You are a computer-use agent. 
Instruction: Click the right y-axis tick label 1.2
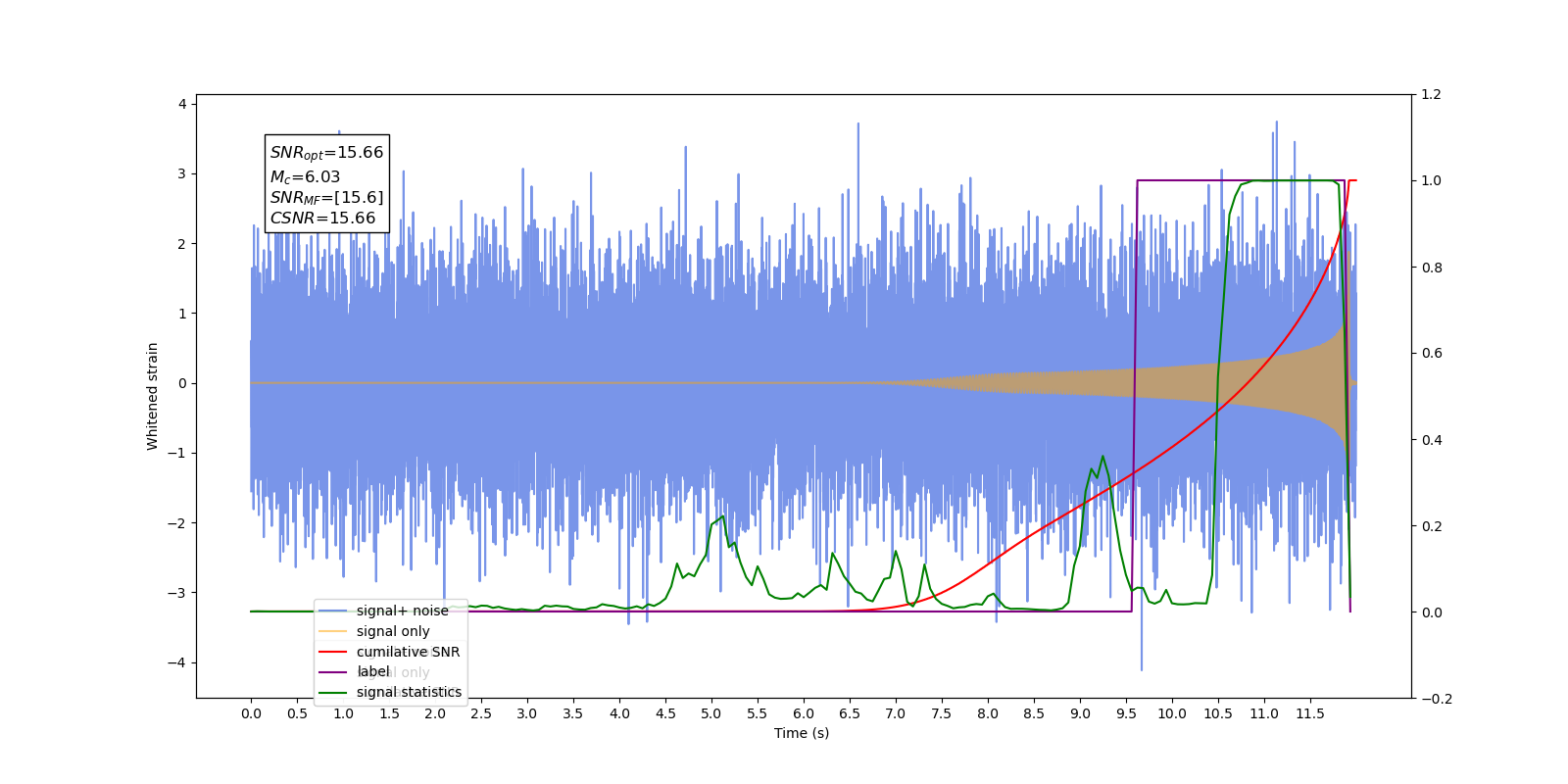pos(1432,95)
